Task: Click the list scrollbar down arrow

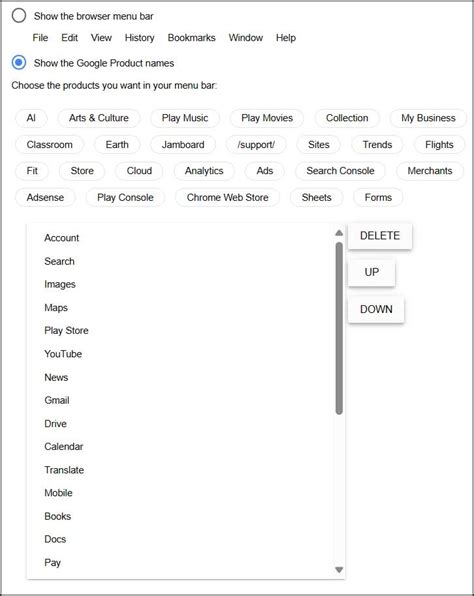Action: click(339, 569)
